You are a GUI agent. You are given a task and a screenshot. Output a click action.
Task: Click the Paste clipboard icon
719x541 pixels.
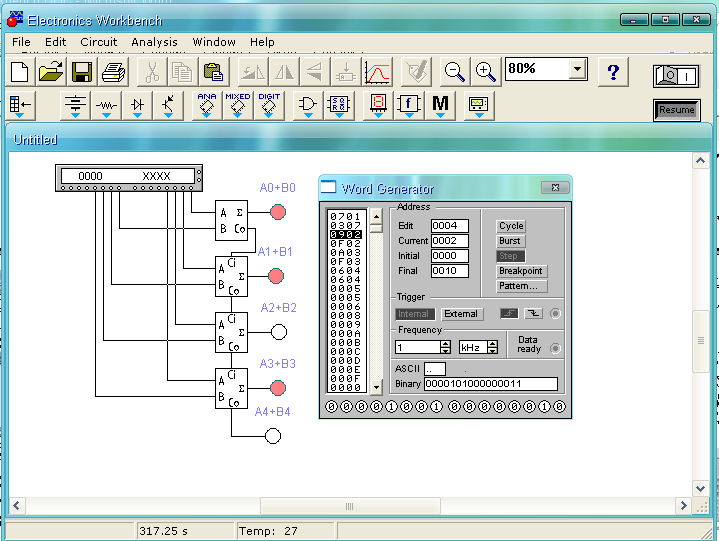pyautogui.click(x=213, y=72)
